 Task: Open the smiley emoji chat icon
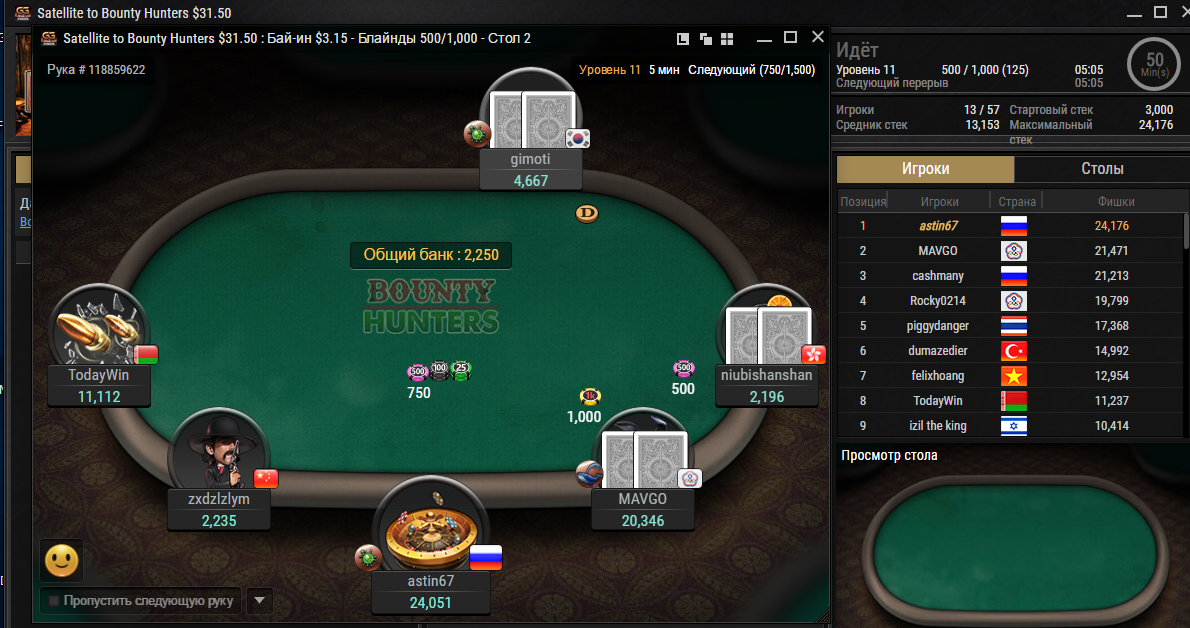[x=62, y=560]
